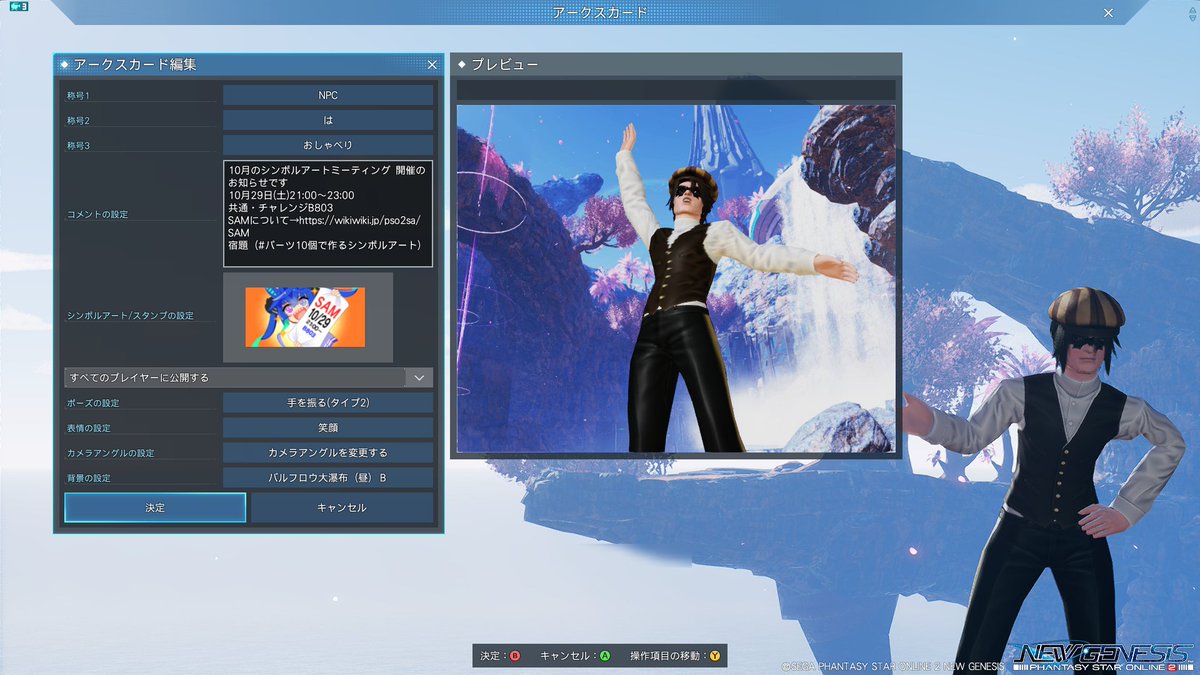The width and height of the screenshot is (1200, 675).
Task: Close the アークスカード top window
Action: pyautogui.click(x=1108, y=13)
